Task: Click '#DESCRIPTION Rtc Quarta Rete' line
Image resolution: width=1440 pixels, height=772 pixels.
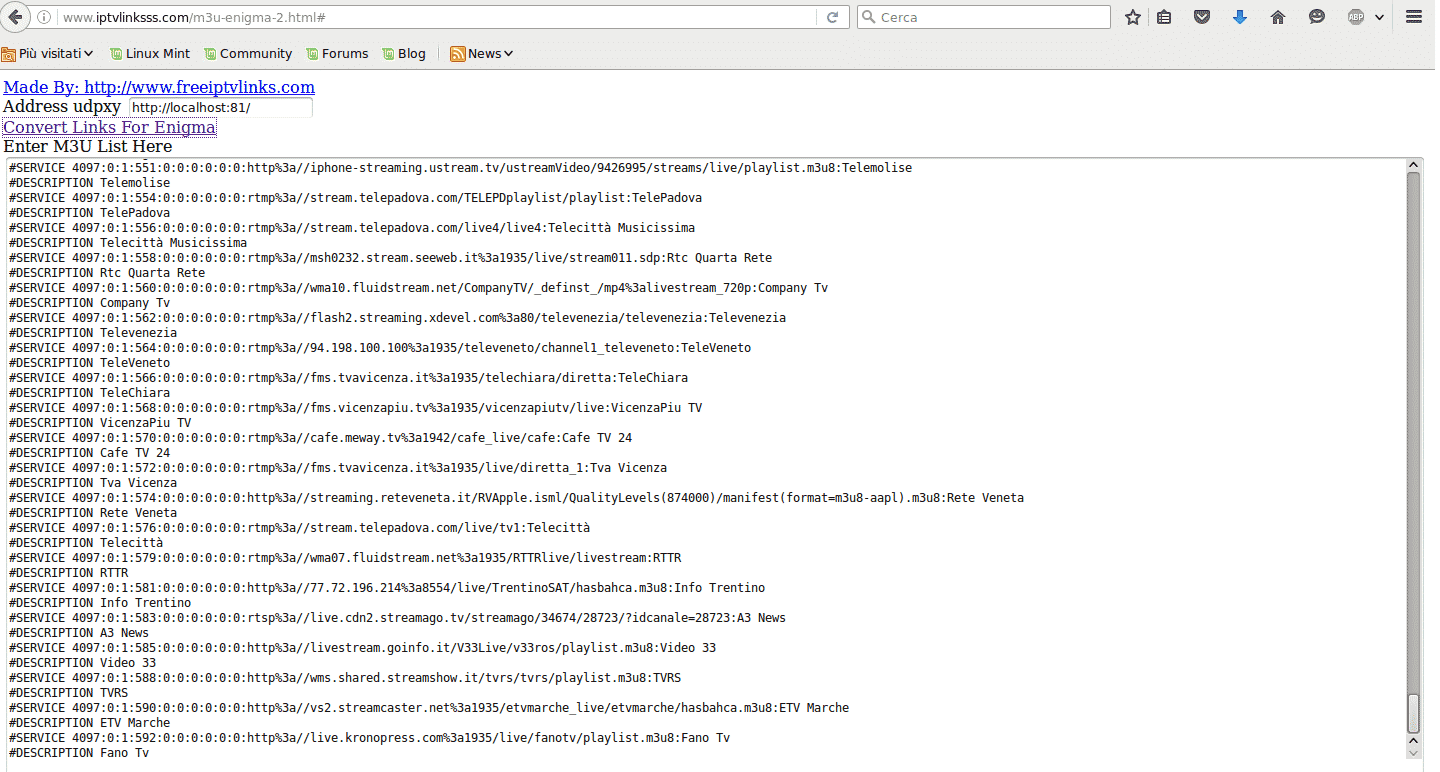Action: pos(107,273)
